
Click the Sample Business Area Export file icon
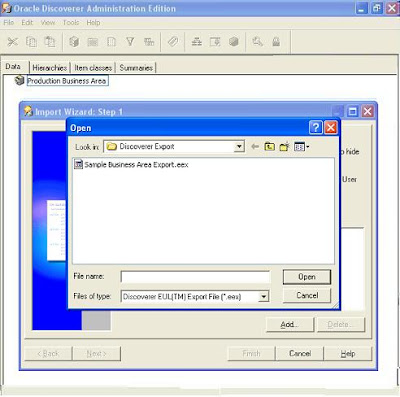[78, 164]
